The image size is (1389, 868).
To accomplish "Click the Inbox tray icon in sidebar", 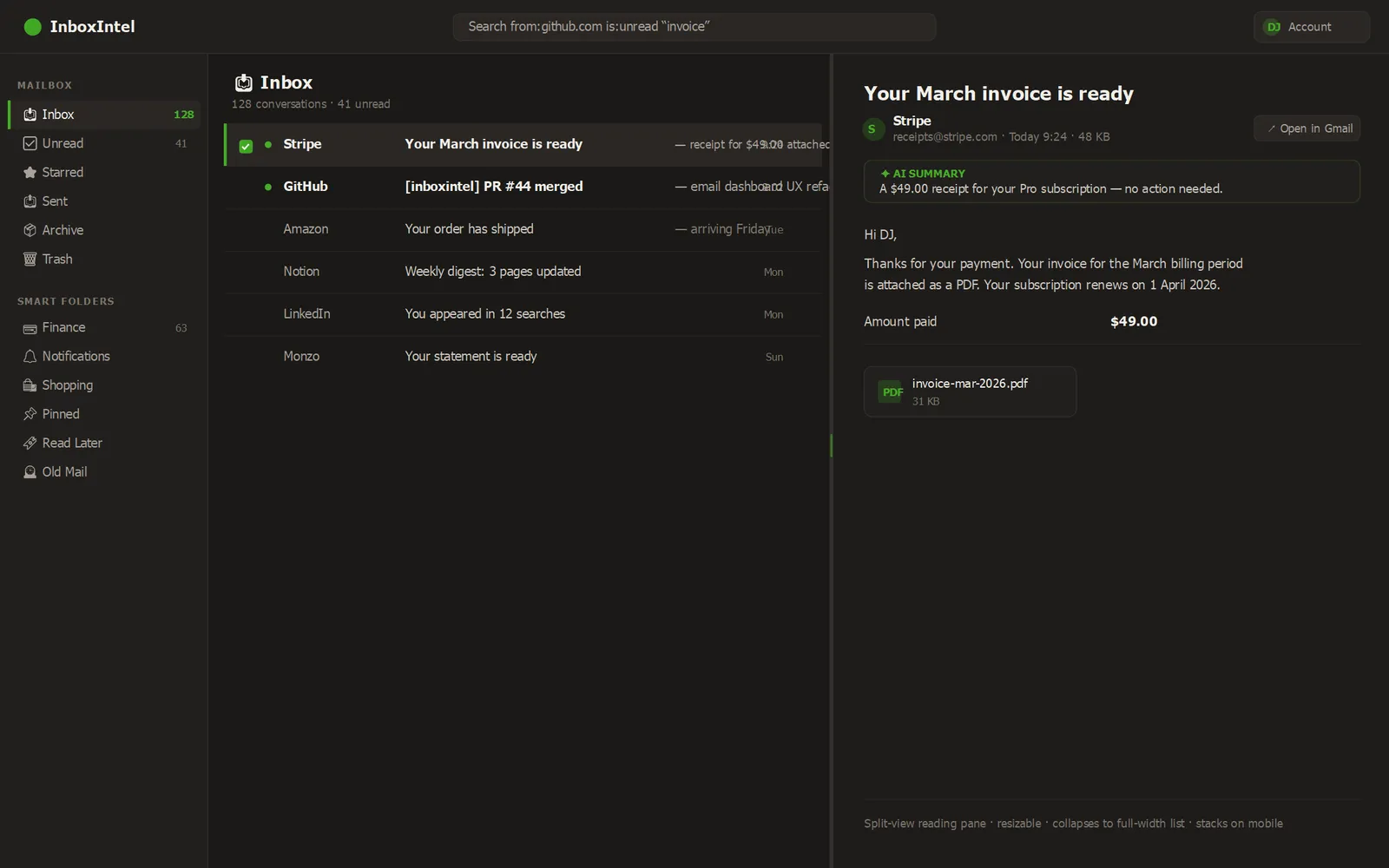I will pyautogui.click(x=30, y=115).
